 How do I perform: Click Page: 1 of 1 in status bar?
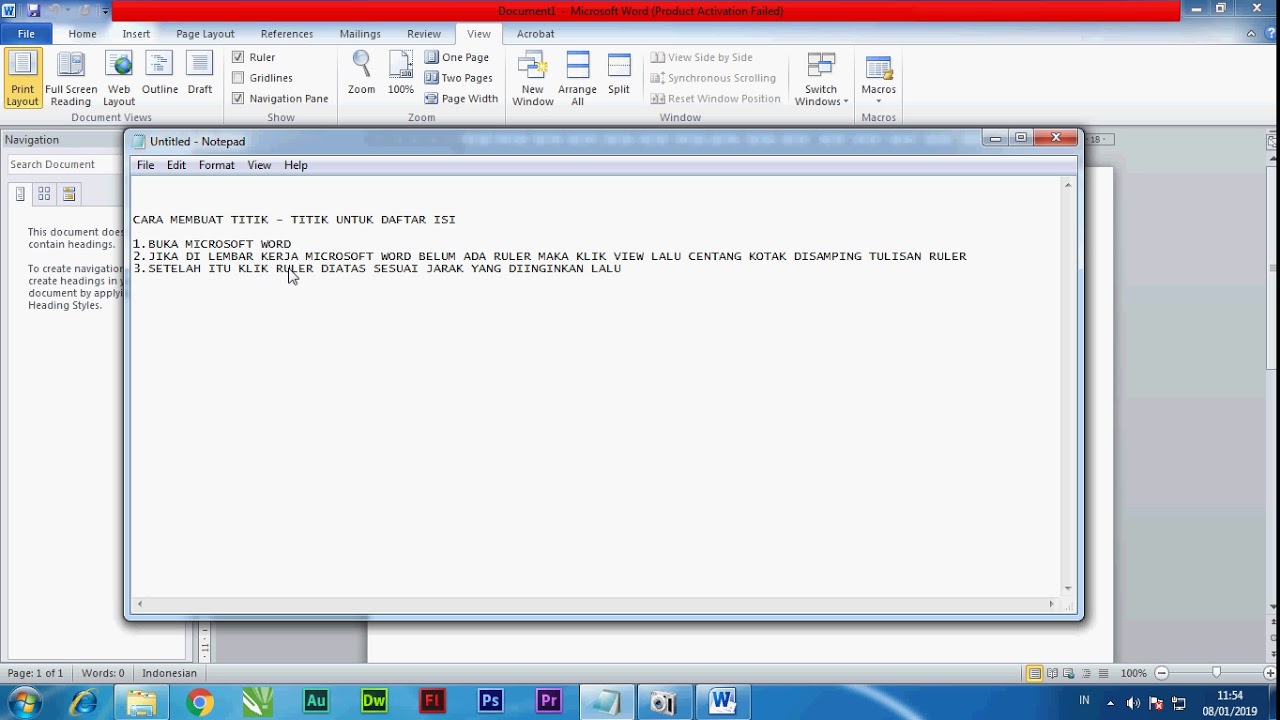35,673
